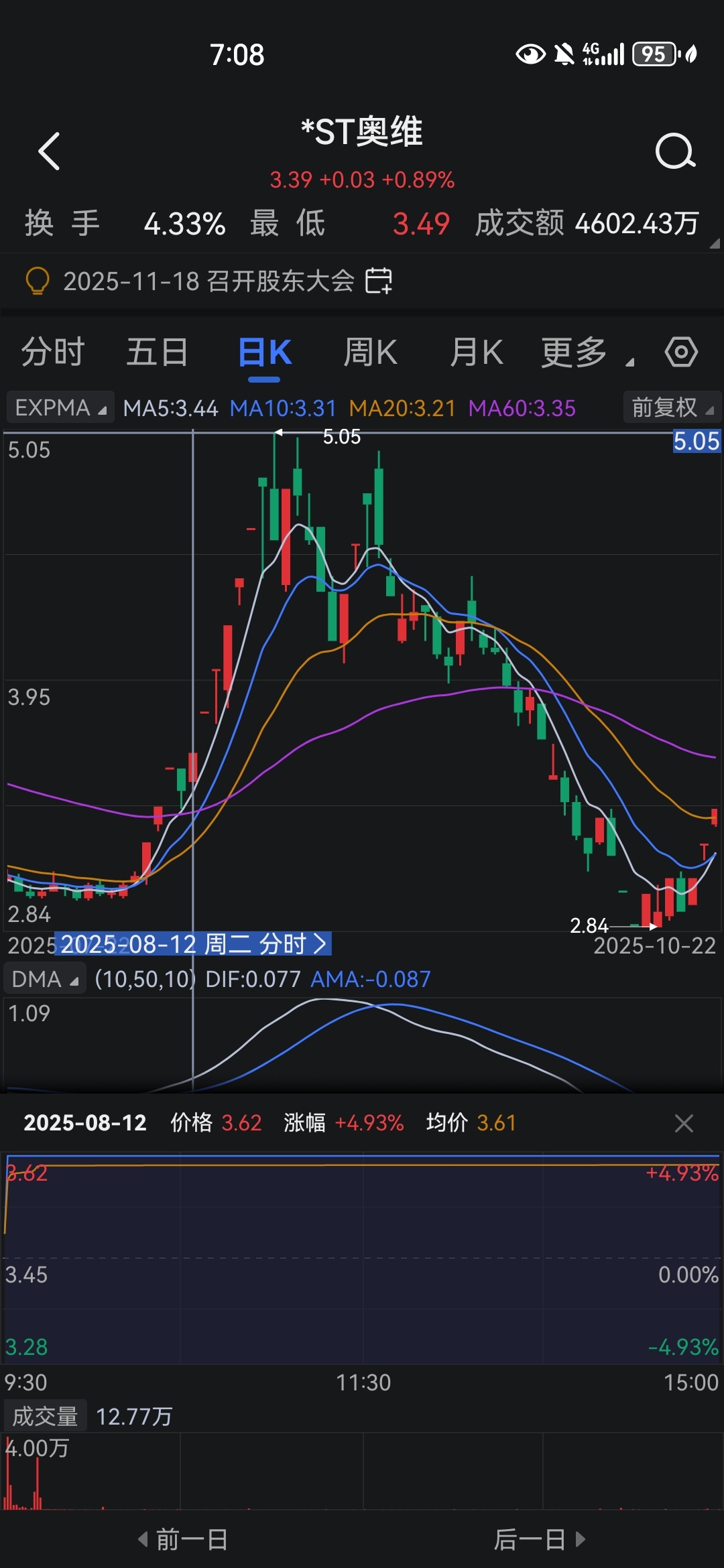The width and height of the screenshot is (724, 1568).
Task: Tap the MA10:3.31 readout
Action: 282,408
